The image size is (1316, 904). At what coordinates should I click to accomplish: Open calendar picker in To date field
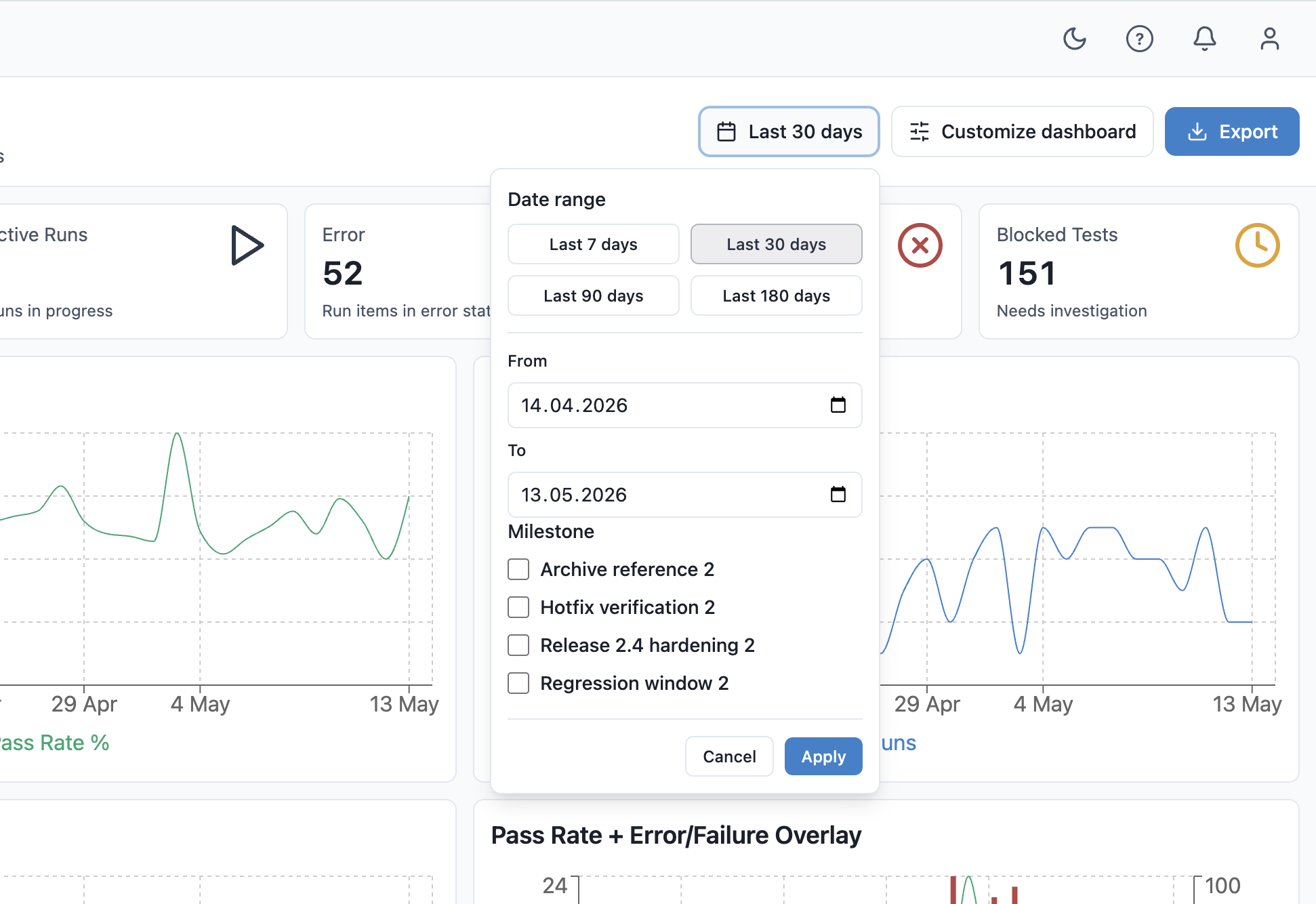tap(838, 495)
